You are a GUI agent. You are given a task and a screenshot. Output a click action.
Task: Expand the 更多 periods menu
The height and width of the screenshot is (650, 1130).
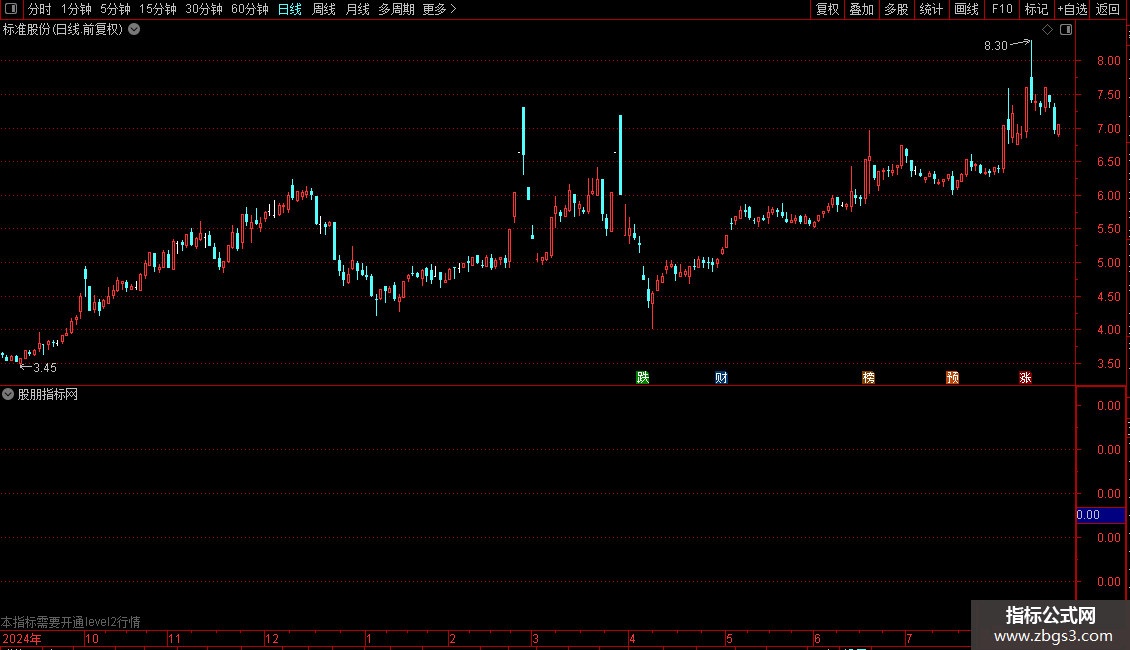(x=440, y=9)
